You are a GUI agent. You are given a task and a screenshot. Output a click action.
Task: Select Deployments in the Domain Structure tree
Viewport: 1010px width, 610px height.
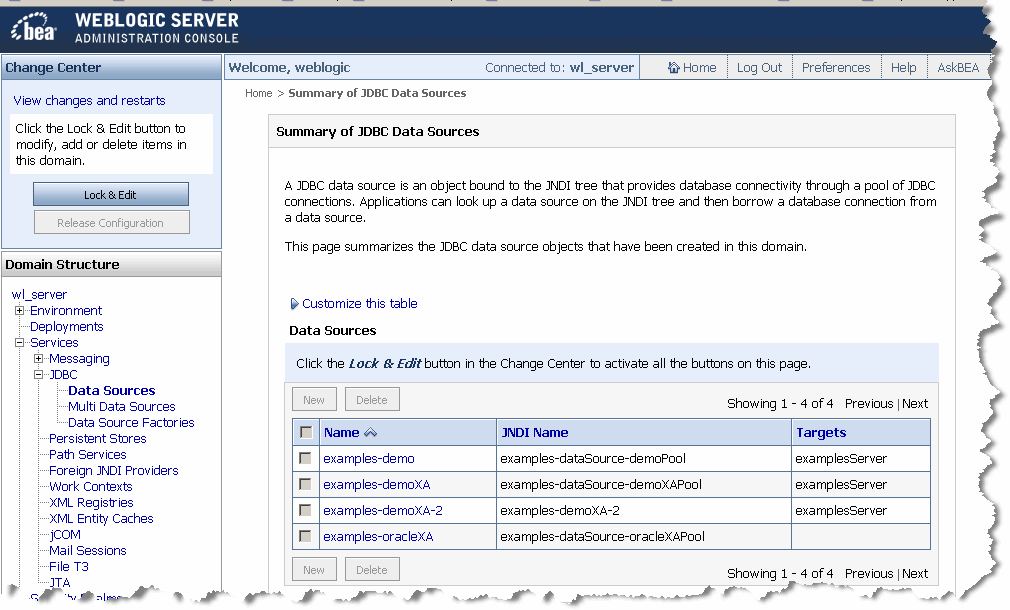(x=66, y=326)
